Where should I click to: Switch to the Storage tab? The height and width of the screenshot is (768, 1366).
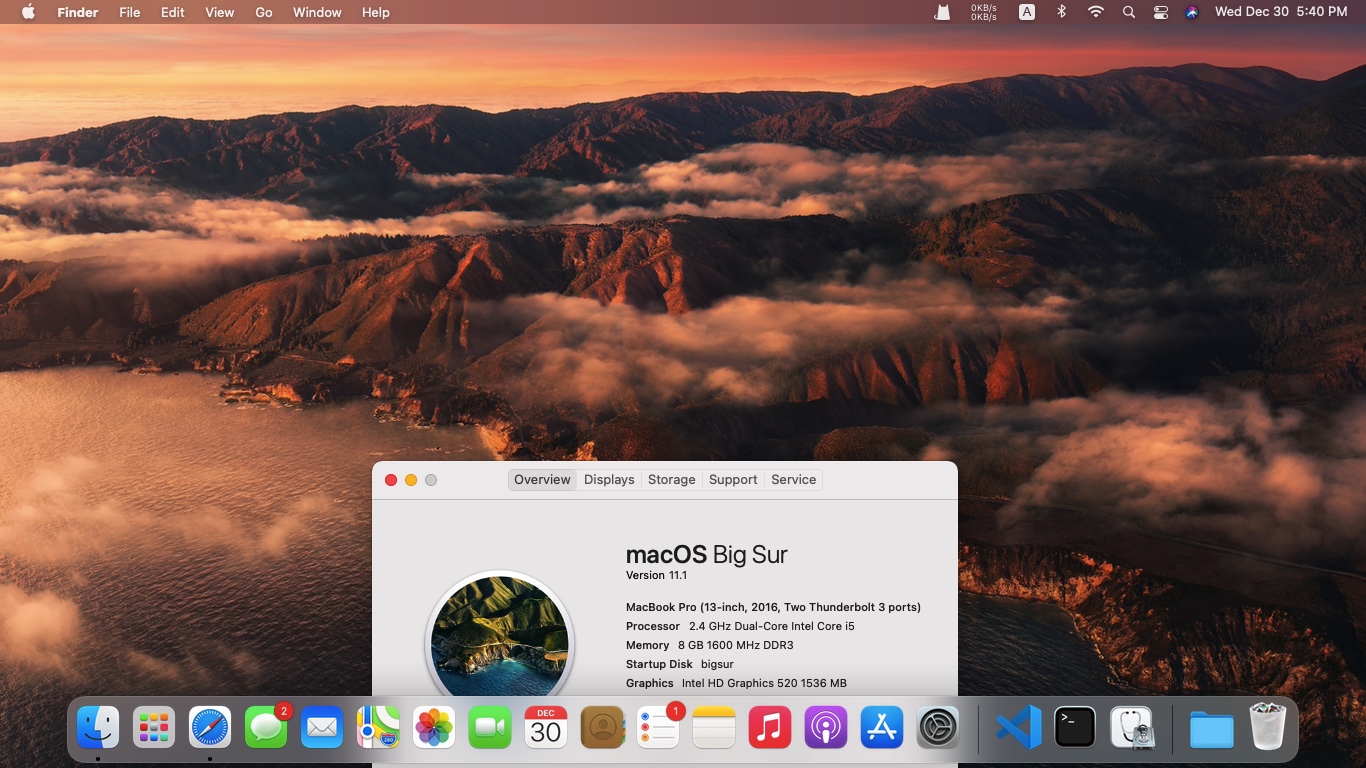[672, 480]
